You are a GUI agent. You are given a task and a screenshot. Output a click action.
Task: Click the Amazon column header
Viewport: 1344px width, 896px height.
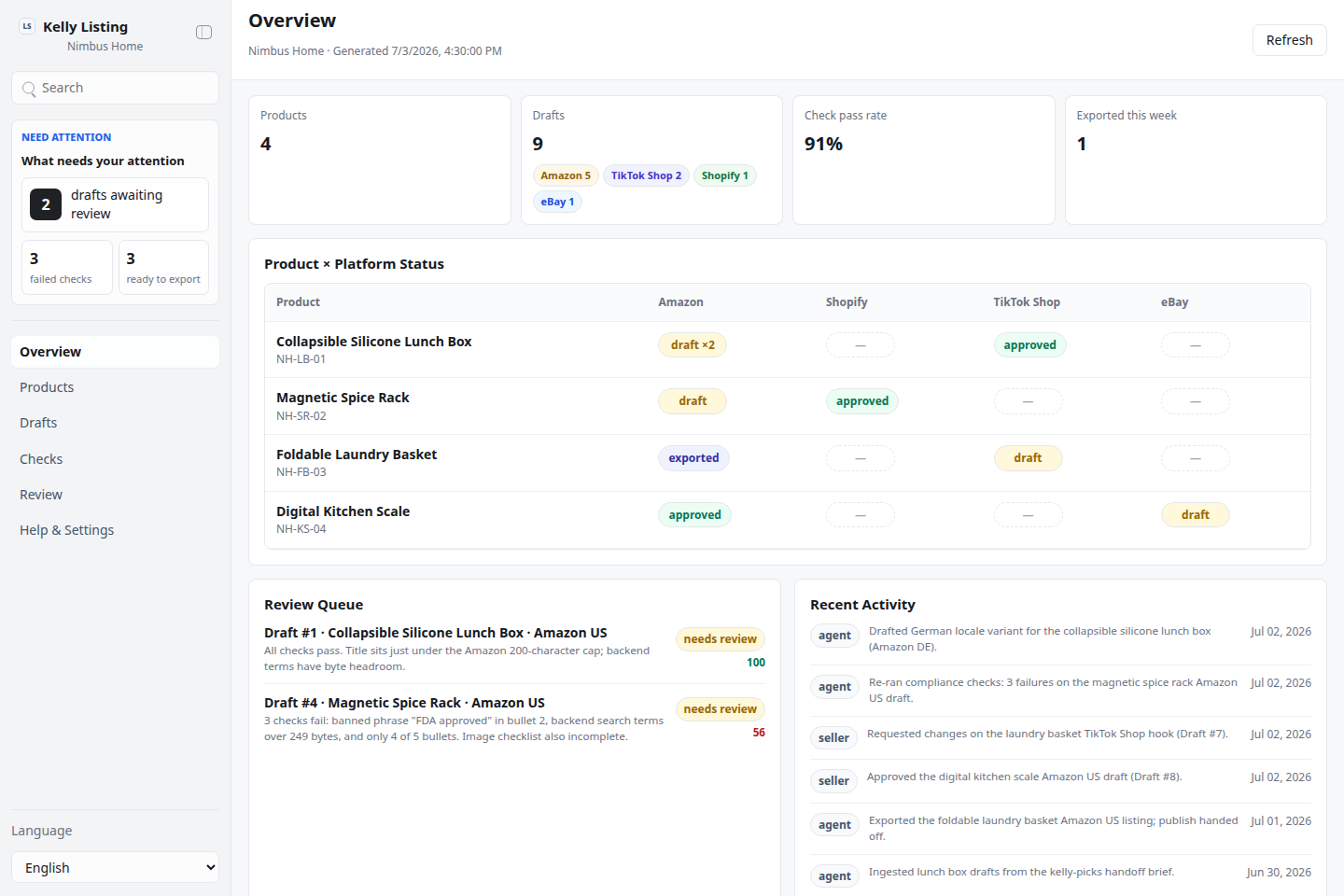click(x=680, y=302)
